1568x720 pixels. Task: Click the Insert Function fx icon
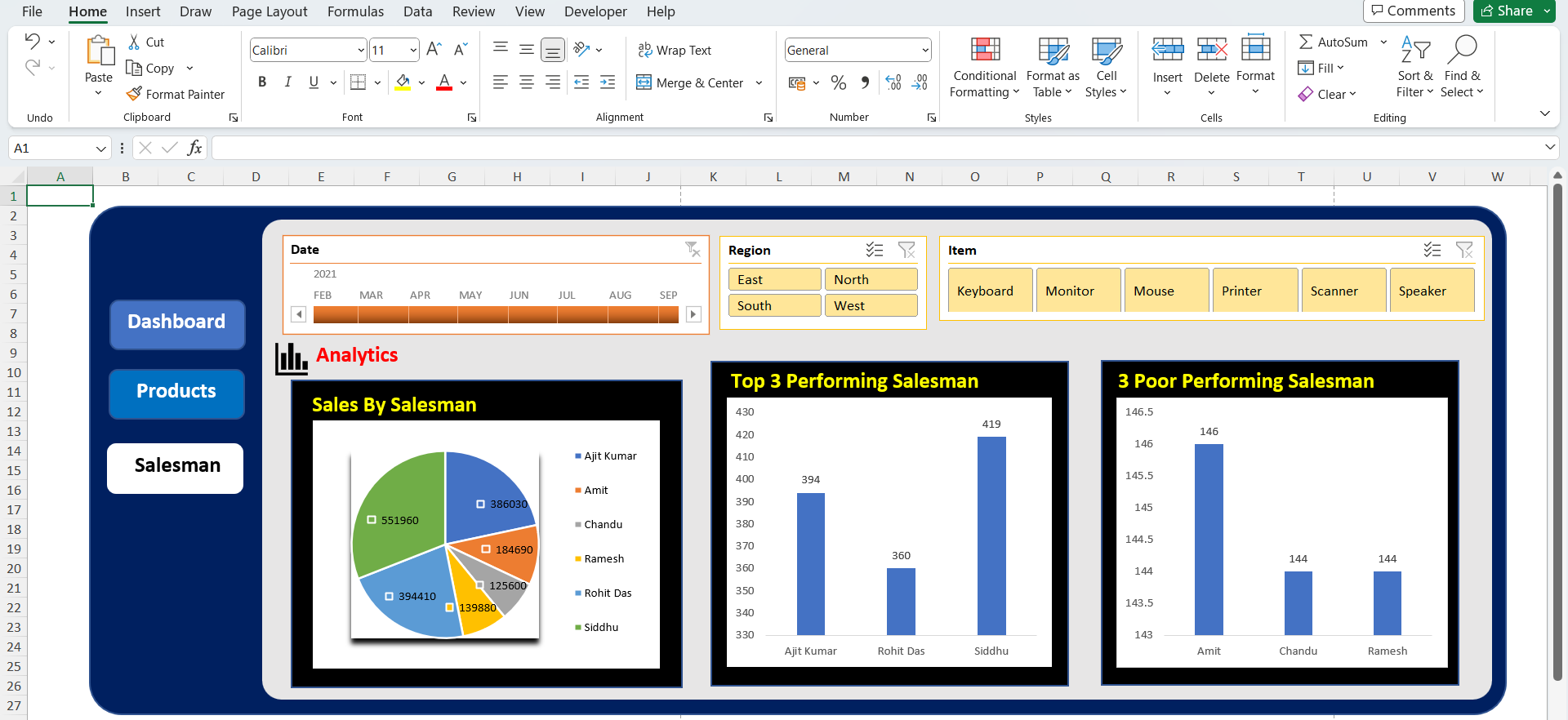point(194,148)
